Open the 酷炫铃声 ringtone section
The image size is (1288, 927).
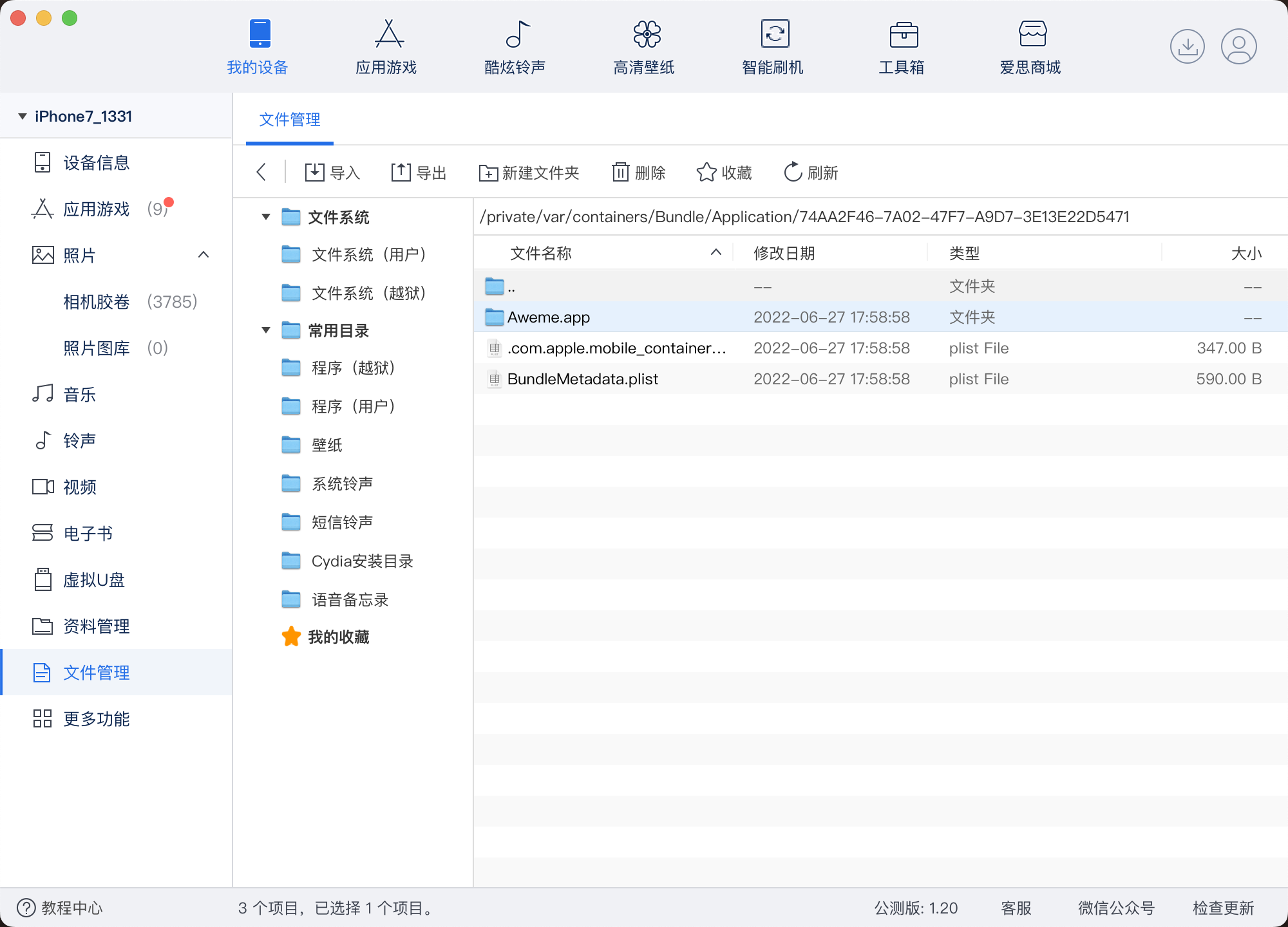point(515,48)
